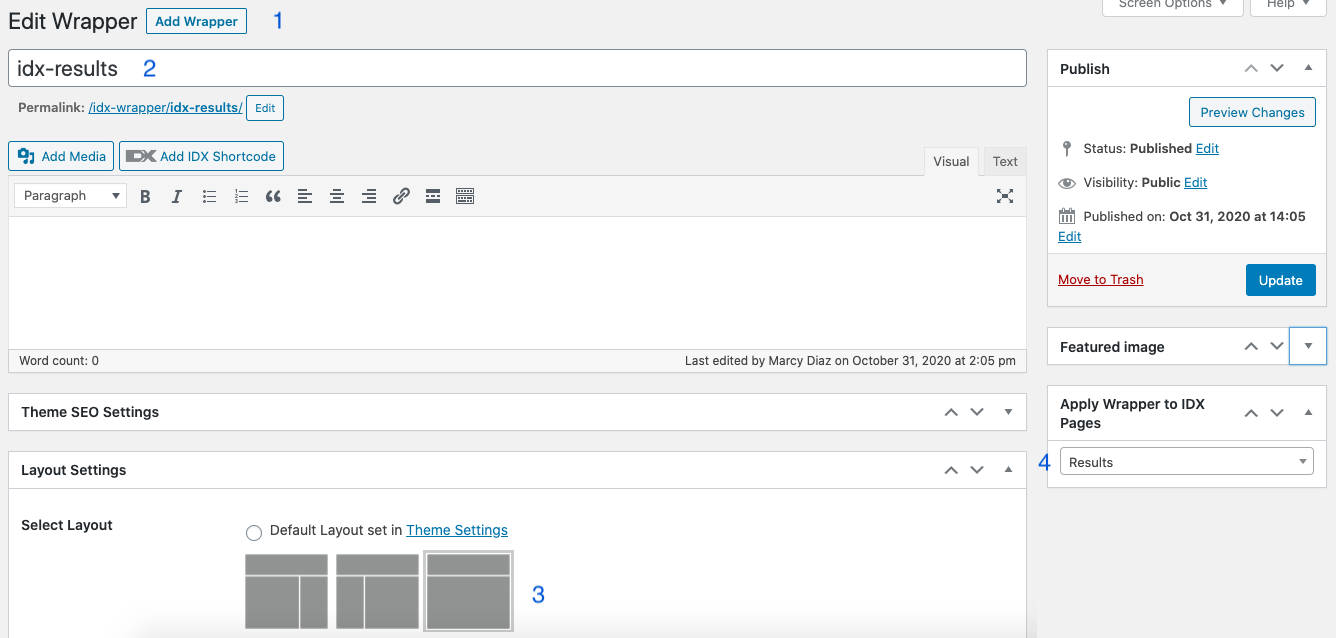Collapse the Layout Settings panel
The image size is (1336, 638).
pyautogui.click(x=1008, y=470)
